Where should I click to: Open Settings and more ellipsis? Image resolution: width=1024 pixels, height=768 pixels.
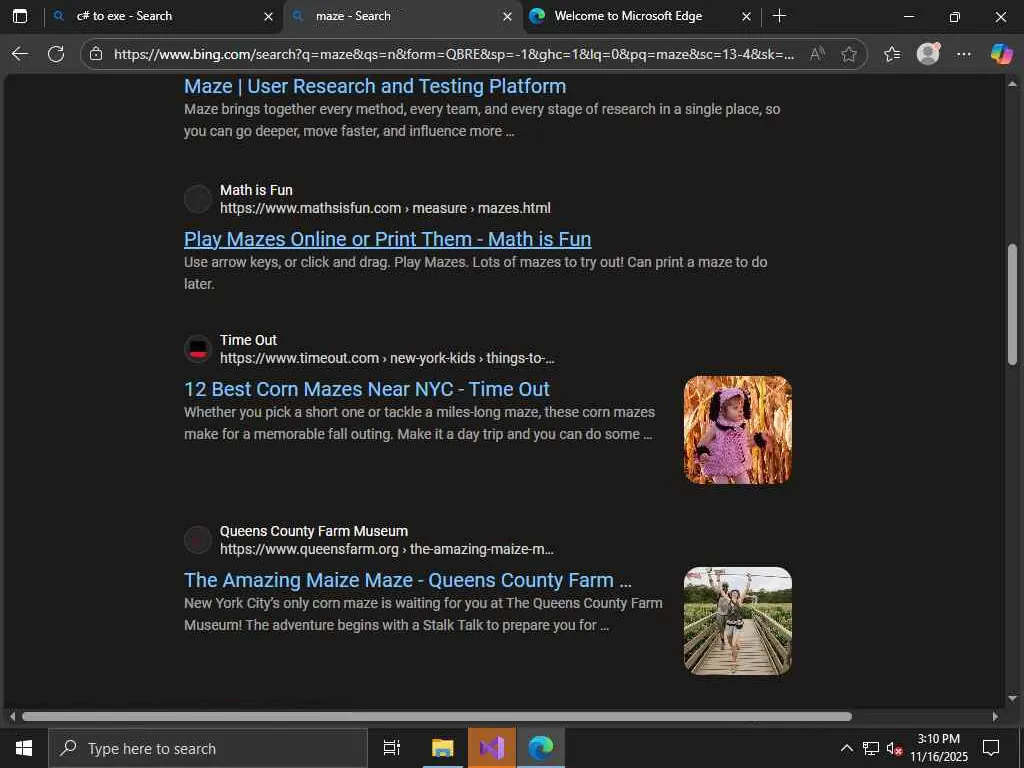coord(964,54)
